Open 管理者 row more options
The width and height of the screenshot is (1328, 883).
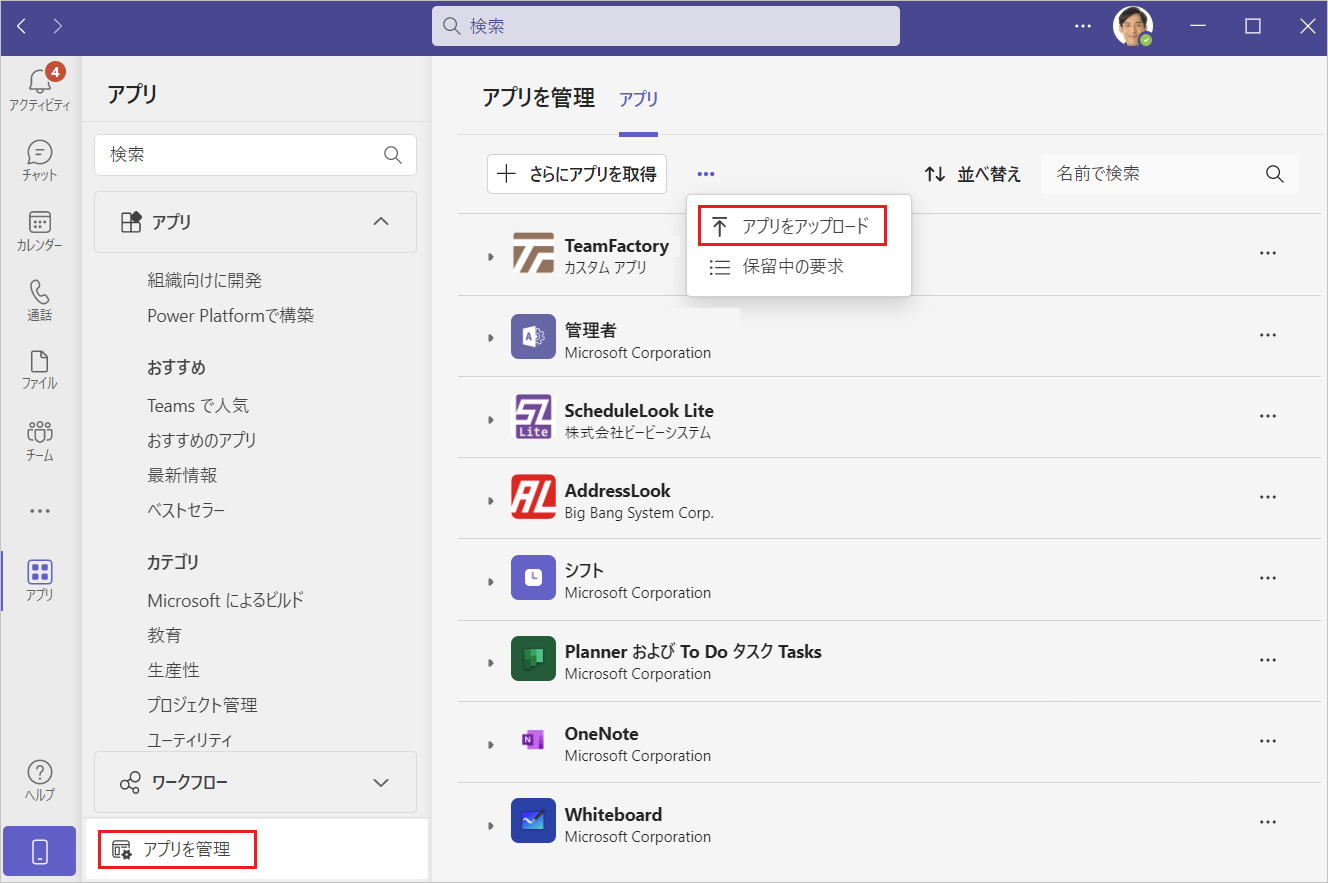(x=1268, y=336)
